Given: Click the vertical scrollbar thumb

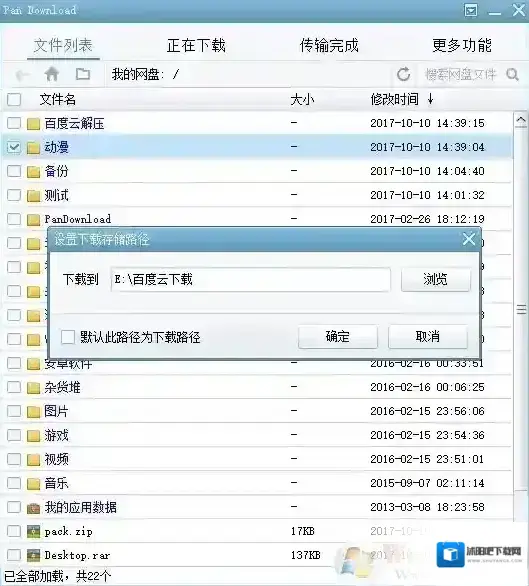Looking at the screenshot, I should point(521,310).
